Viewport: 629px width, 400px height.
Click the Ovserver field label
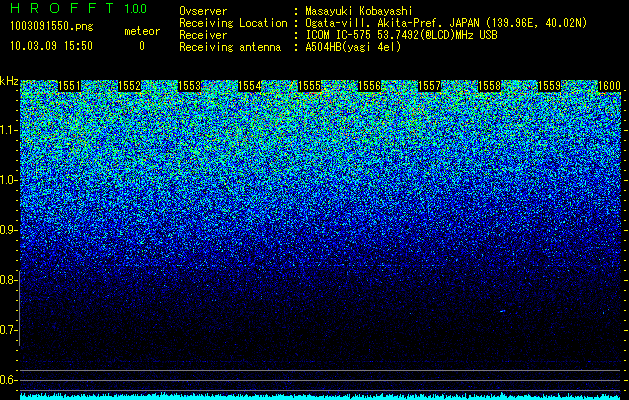pos(203,11)
